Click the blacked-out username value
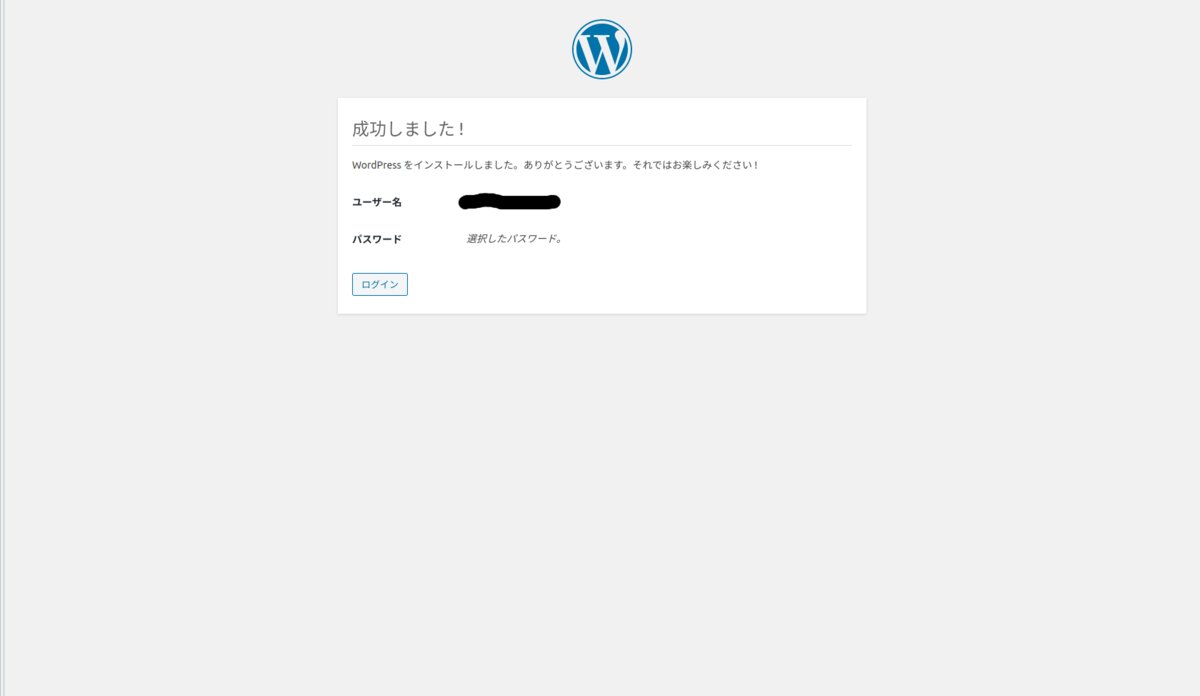This screenshot has height=696, width=1200. [x=509, y=202]
